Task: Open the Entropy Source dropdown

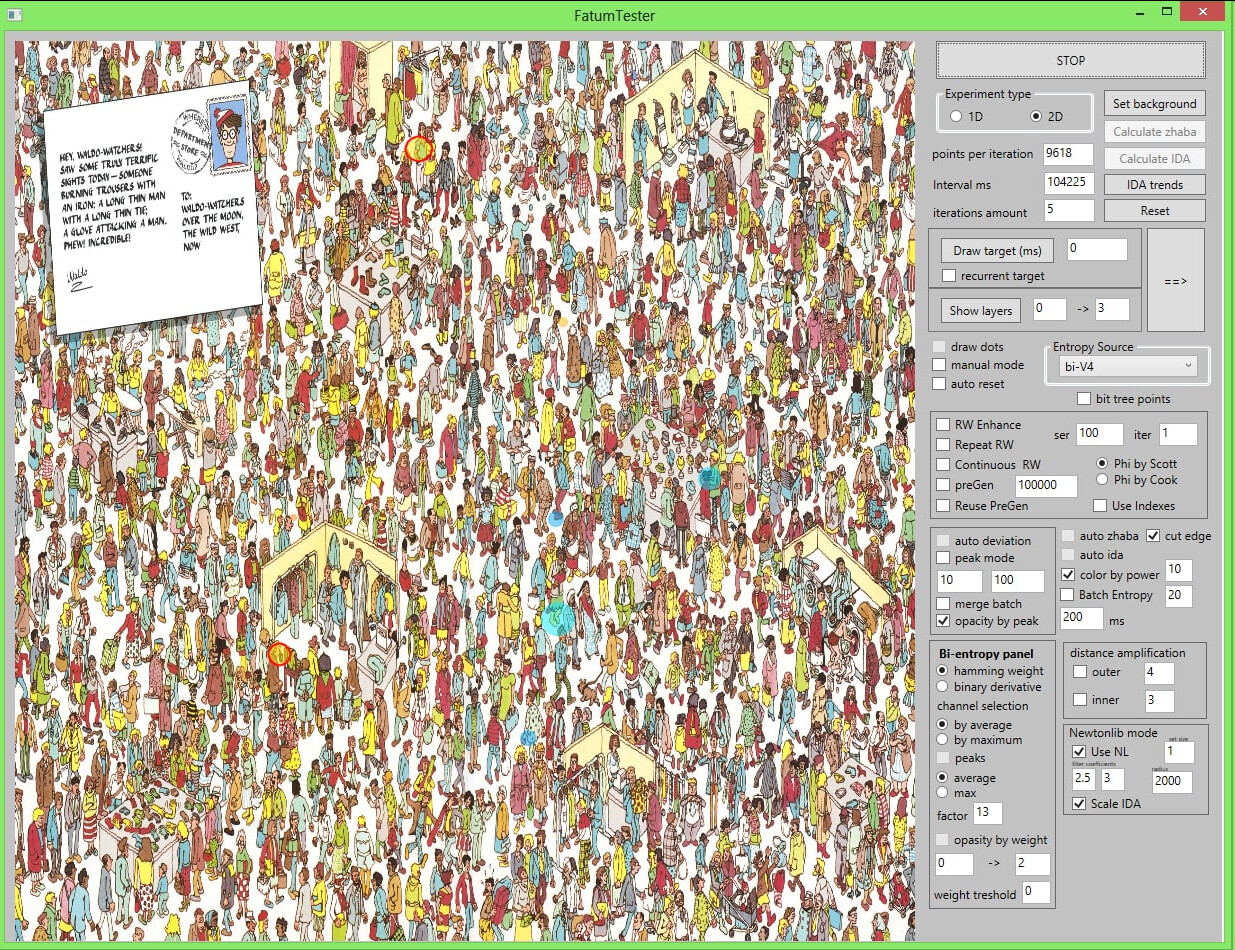Action: [x=1127, y=367]
